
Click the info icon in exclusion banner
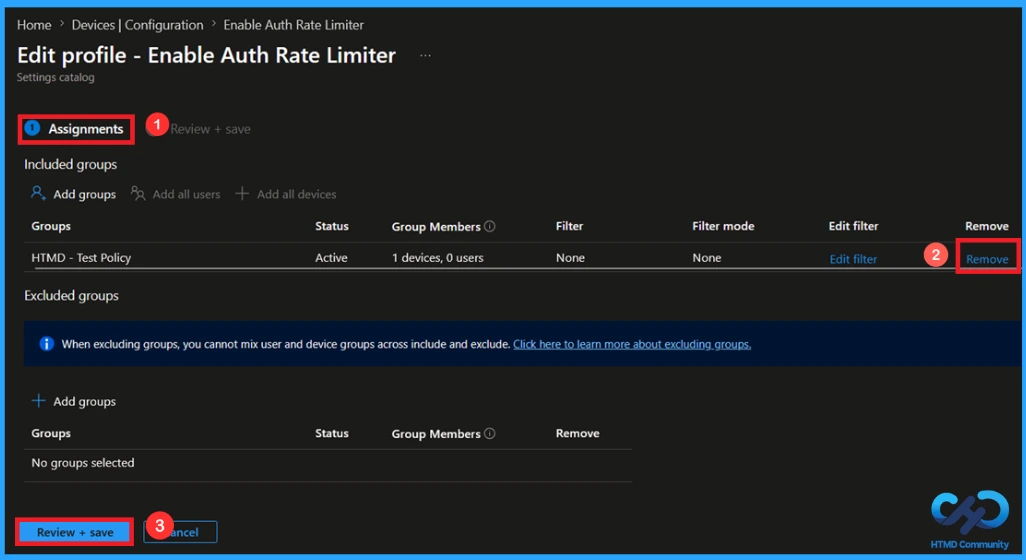(x=46, y=343)
